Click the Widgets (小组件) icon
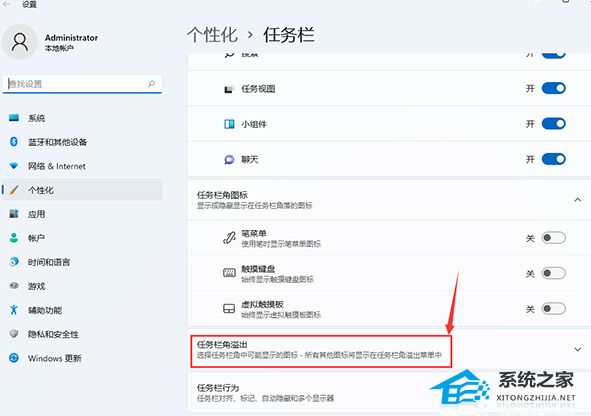Screen dimensions: 591x416 pos(229,124)
